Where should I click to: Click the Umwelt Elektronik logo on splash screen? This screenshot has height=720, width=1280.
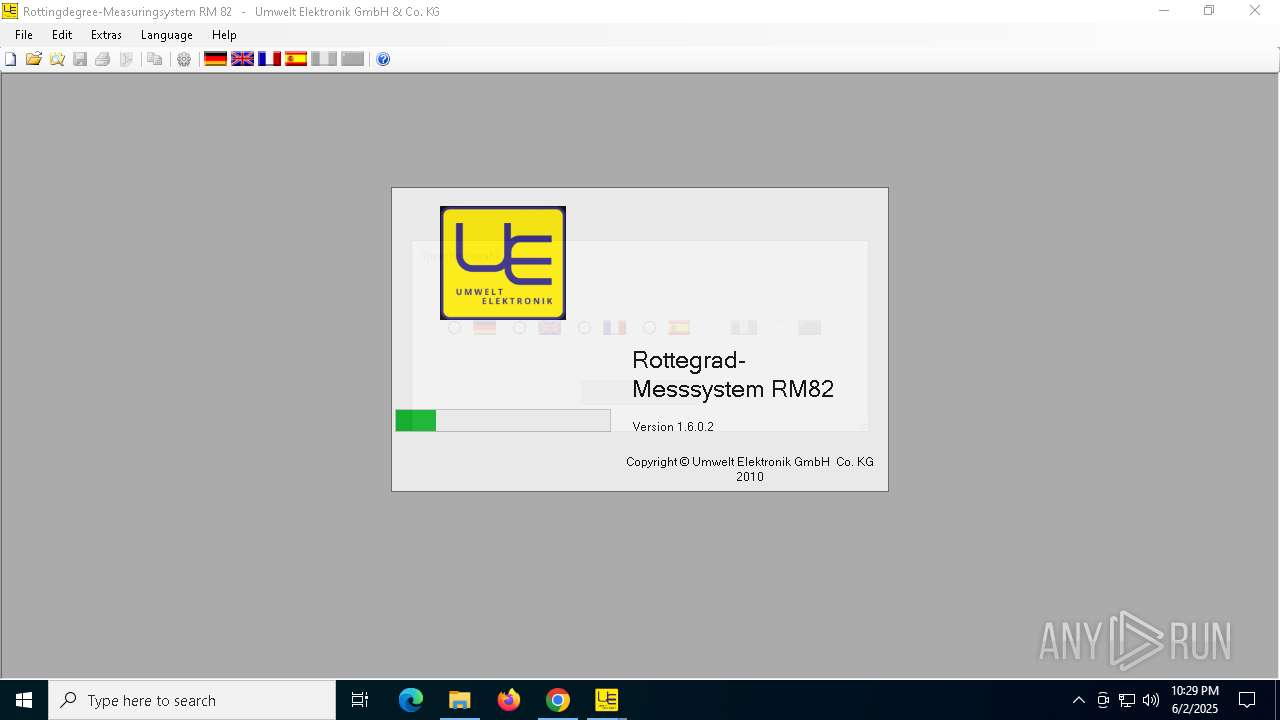[503, 263]
